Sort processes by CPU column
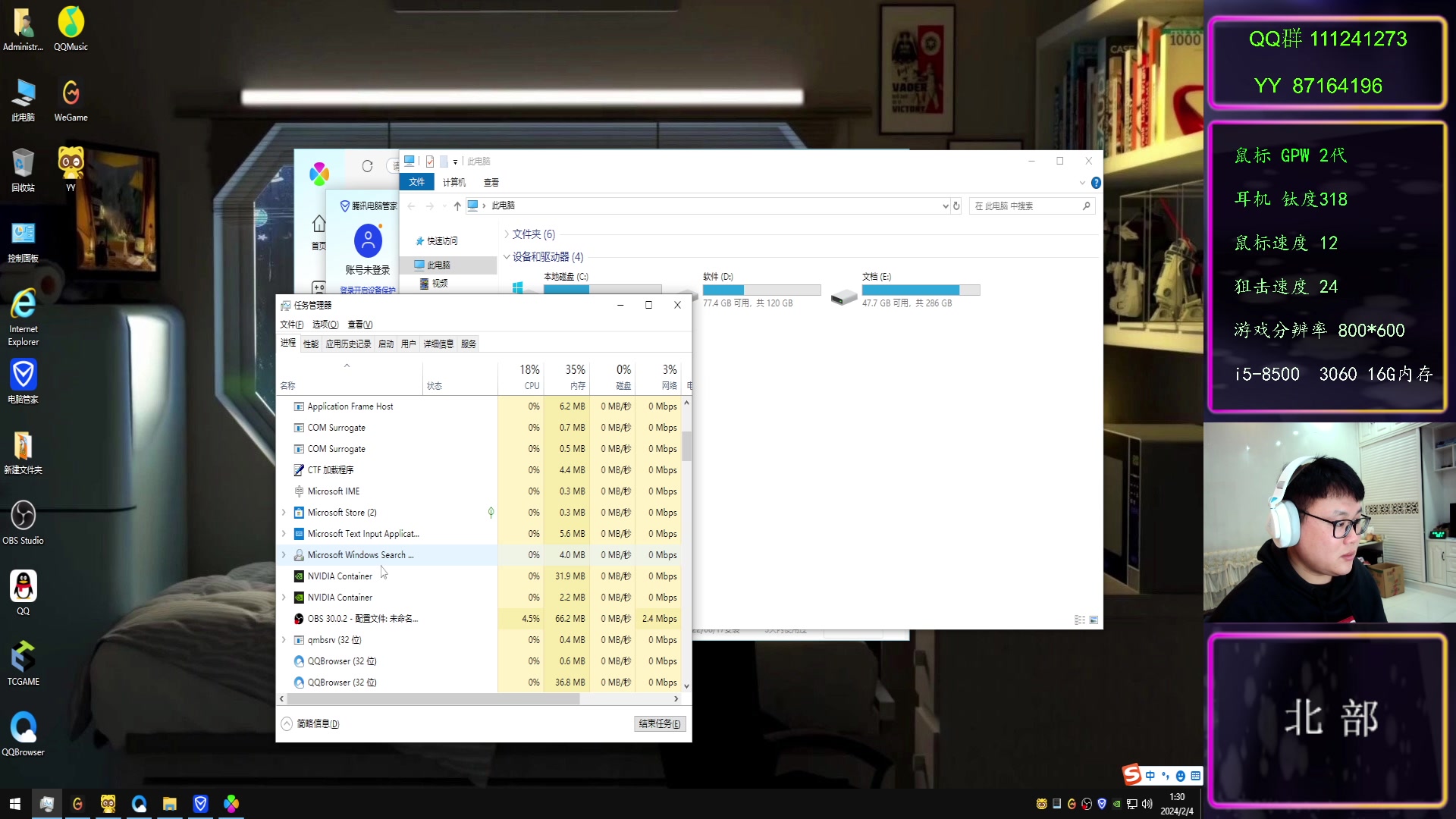Screen dimensions: 1456x819 pyautogui.click(x=521, y=378)
